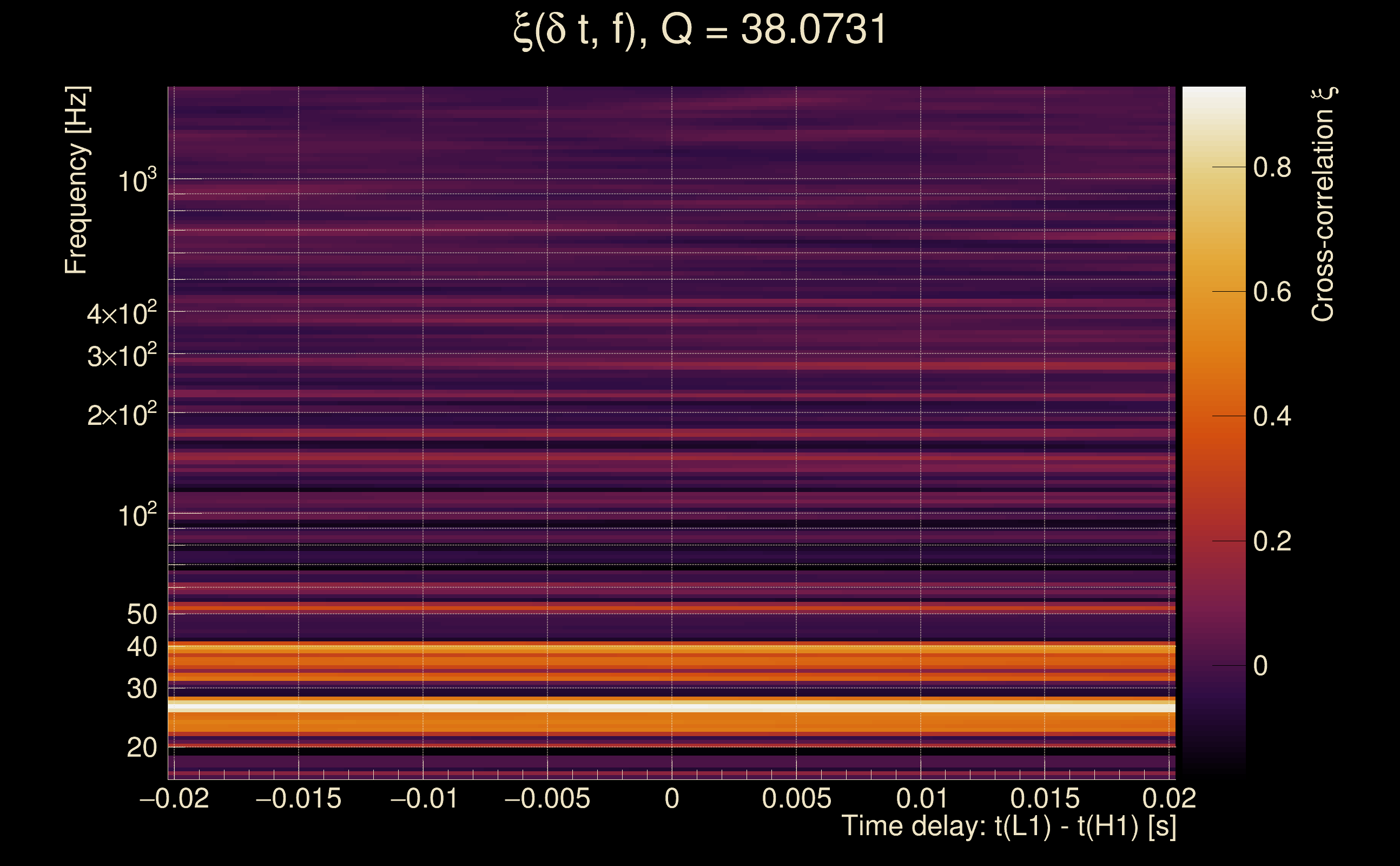This screenshot has height=866, width=1400.
Task: Click the 0 tick label on the x-axis
Action: pos(672,798)
